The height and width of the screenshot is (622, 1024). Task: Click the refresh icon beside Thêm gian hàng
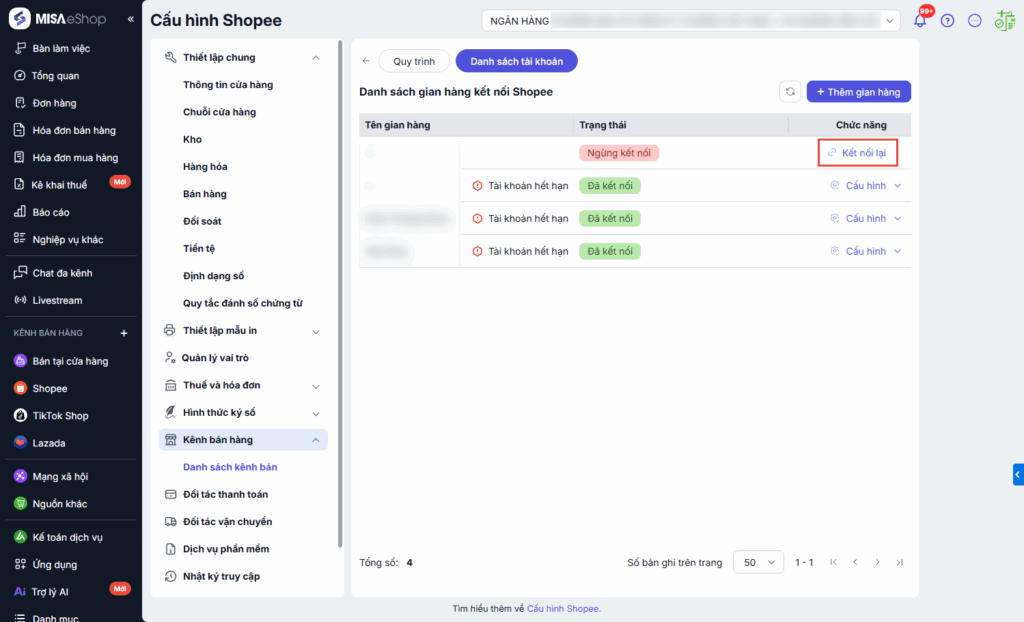pos(790,92)
